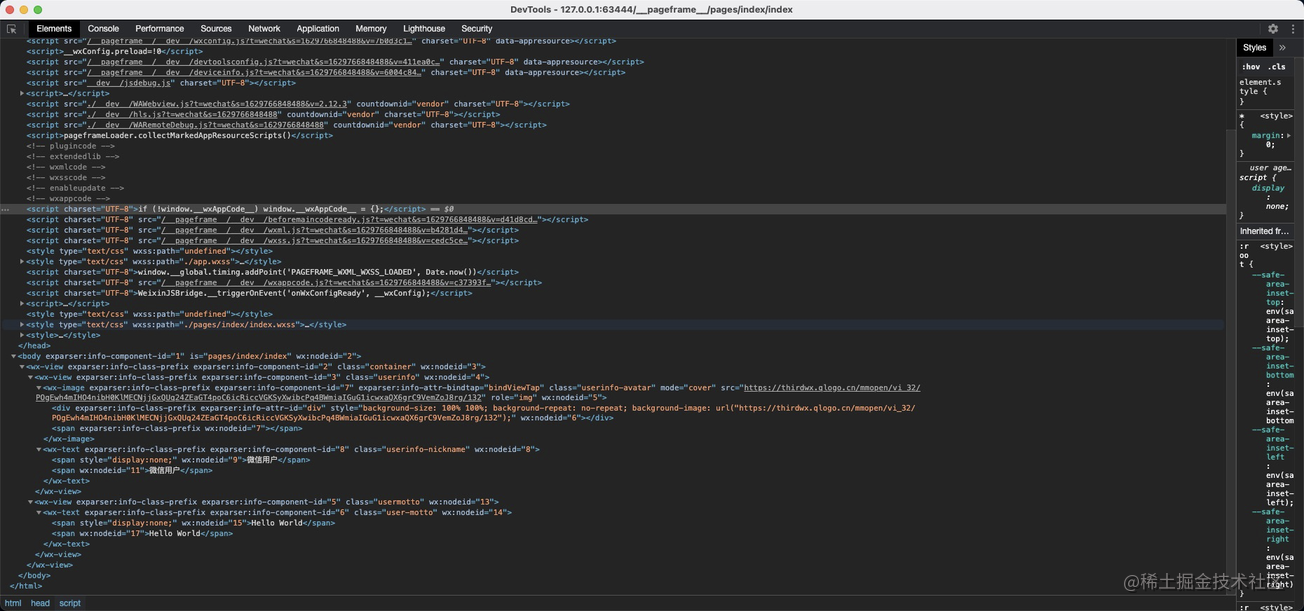Toggle the :hov element state panel

coord(1250,67)
